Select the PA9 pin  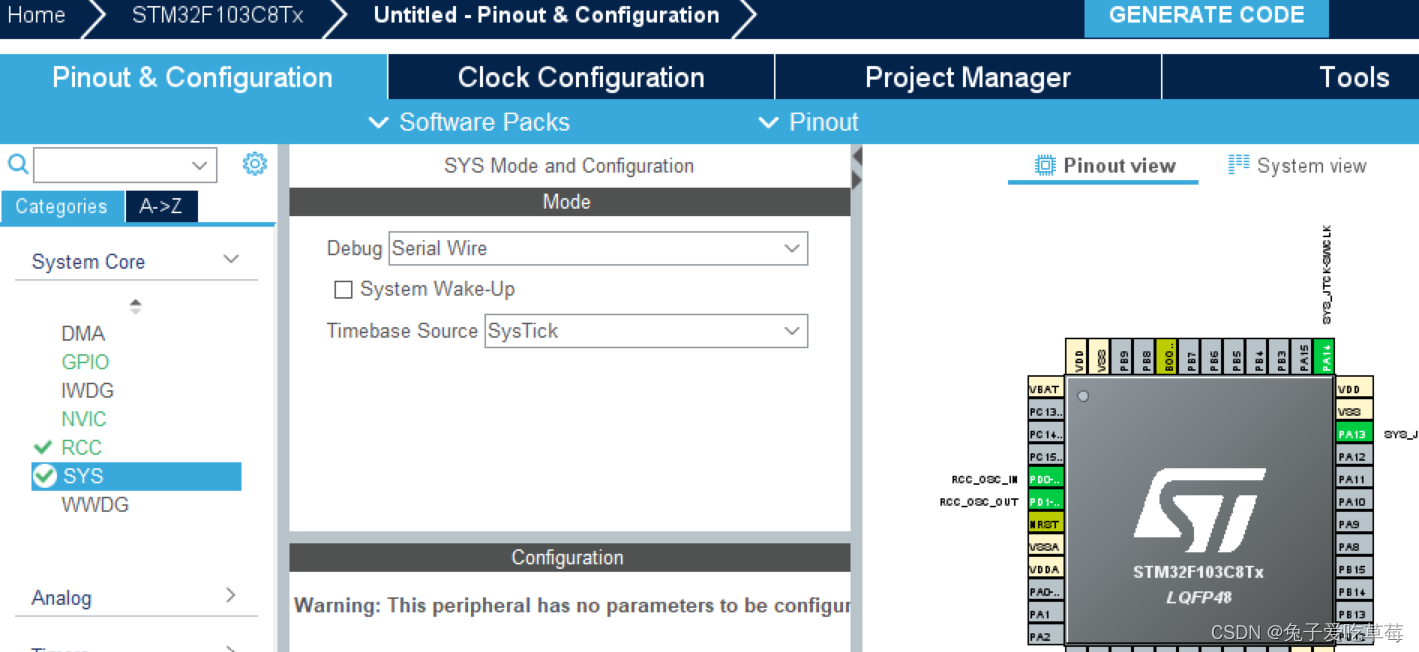[1354, 524]
